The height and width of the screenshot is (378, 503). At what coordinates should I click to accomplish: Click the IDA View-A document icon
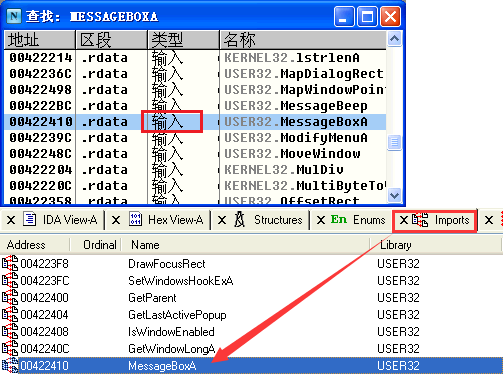click(30, 220)
